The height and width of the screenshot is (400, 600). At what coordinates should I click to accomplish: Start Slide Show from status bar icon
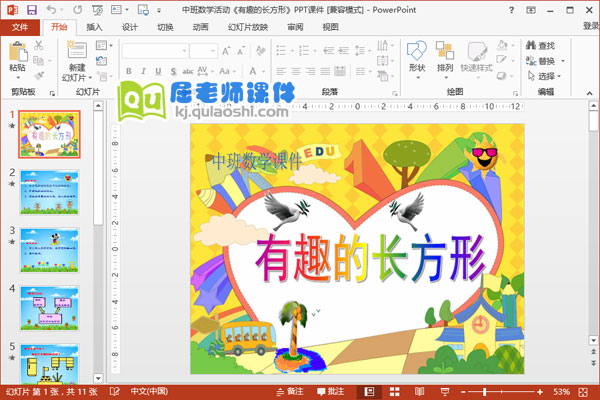pos(445,392)
